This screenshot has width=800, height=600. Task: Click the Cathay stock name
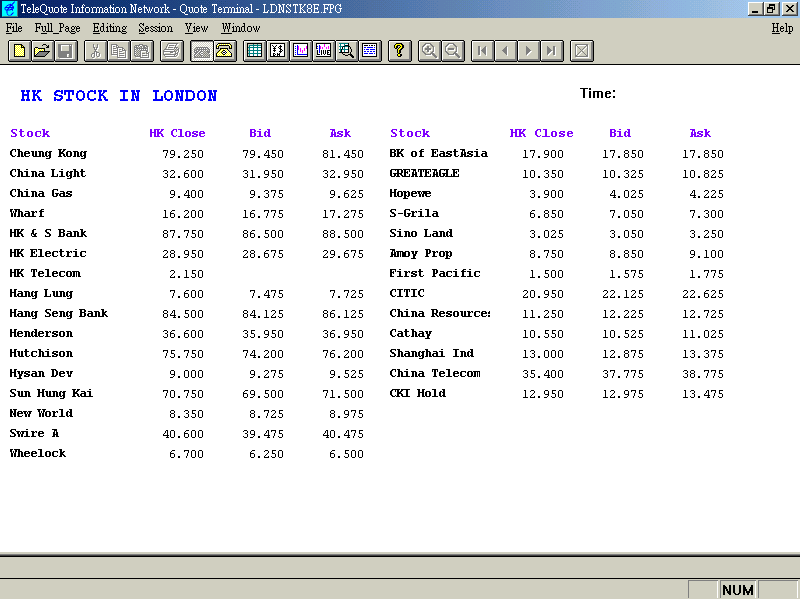411,334
